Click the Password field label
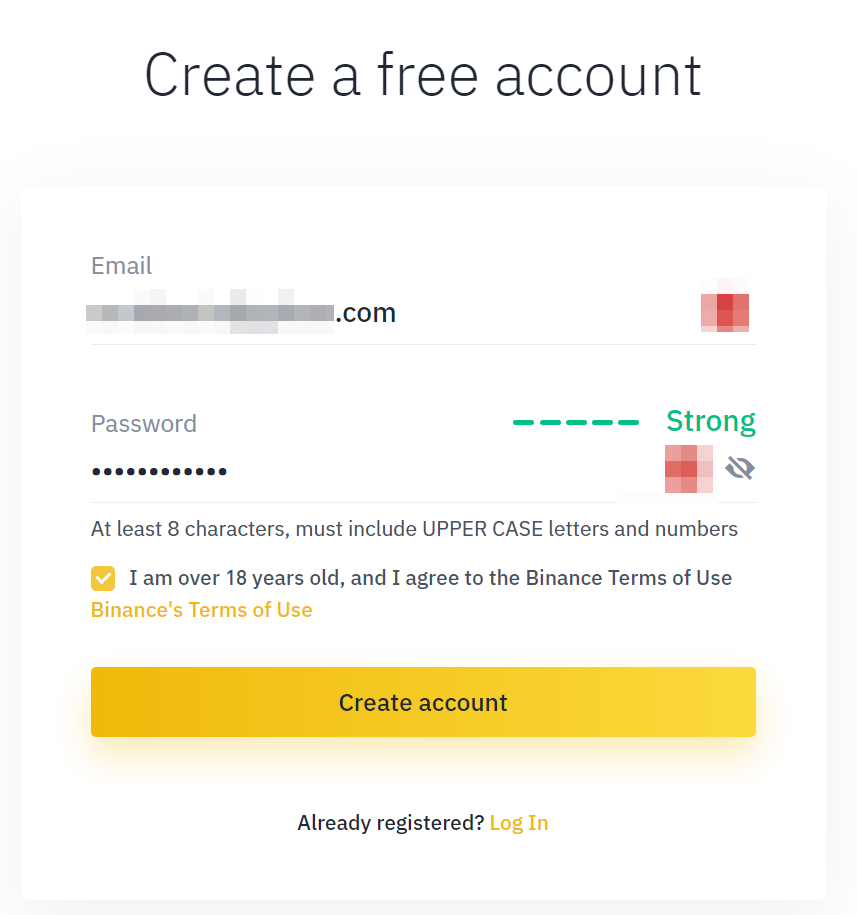Viewport: 857px width, 915px height. pos(144,424)
